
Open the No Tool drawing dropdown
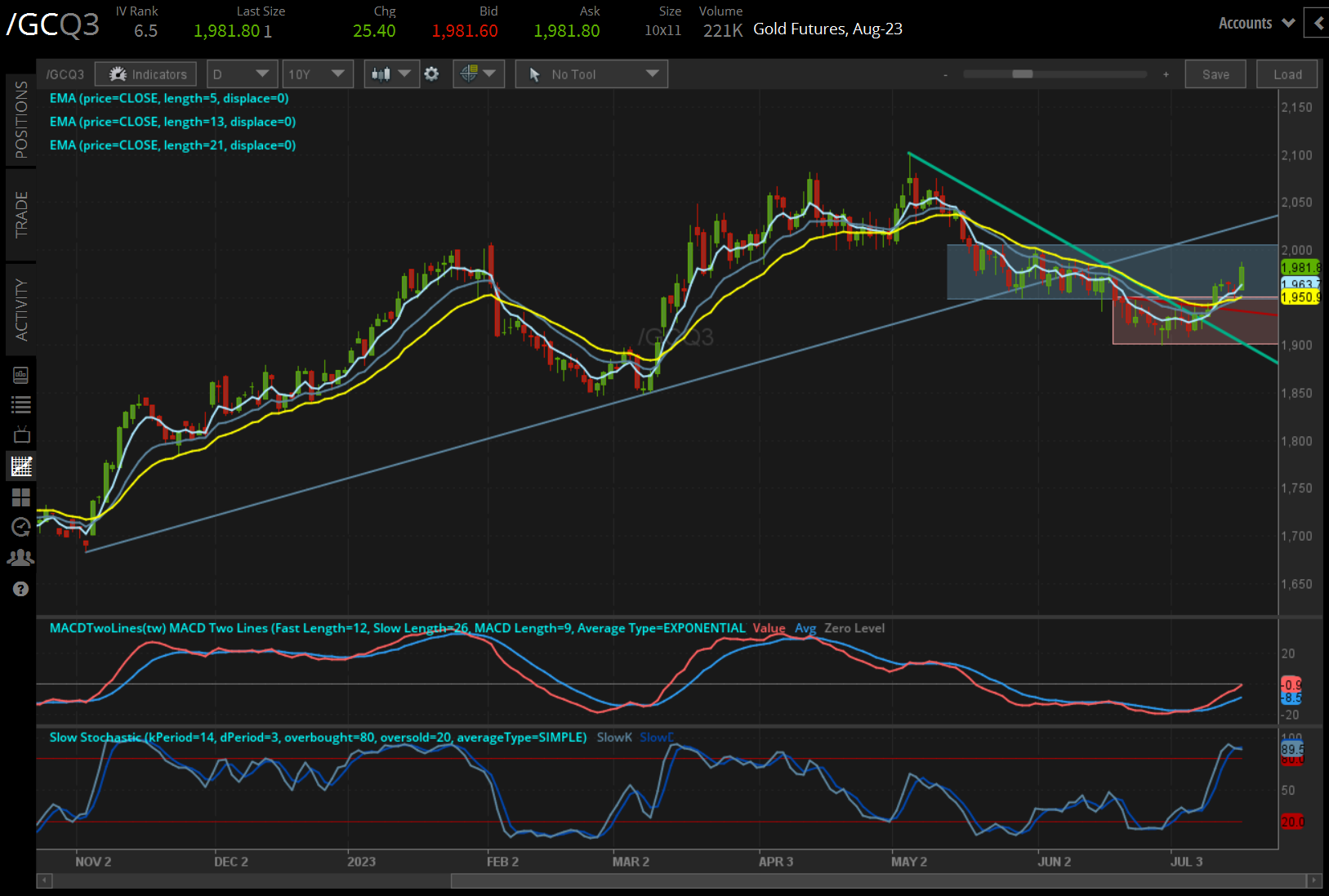pos(591,74)
